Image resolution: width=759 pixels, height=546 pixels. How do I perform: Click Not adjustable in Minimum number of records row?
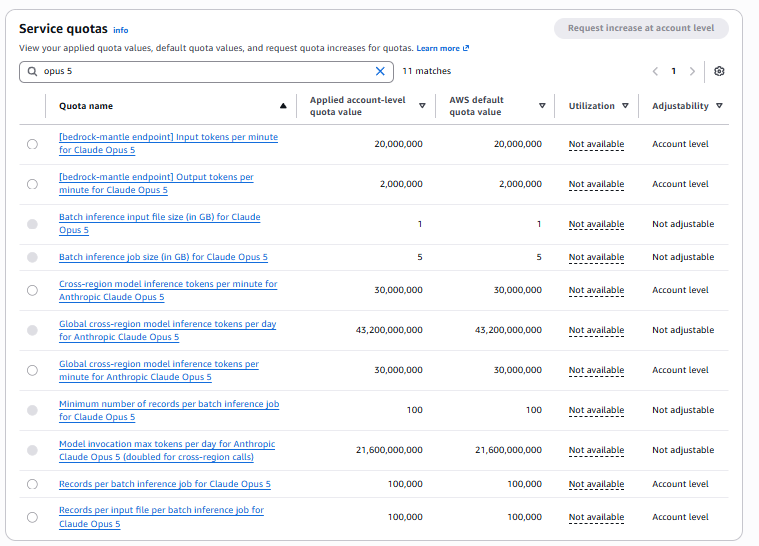pos(683,410)
